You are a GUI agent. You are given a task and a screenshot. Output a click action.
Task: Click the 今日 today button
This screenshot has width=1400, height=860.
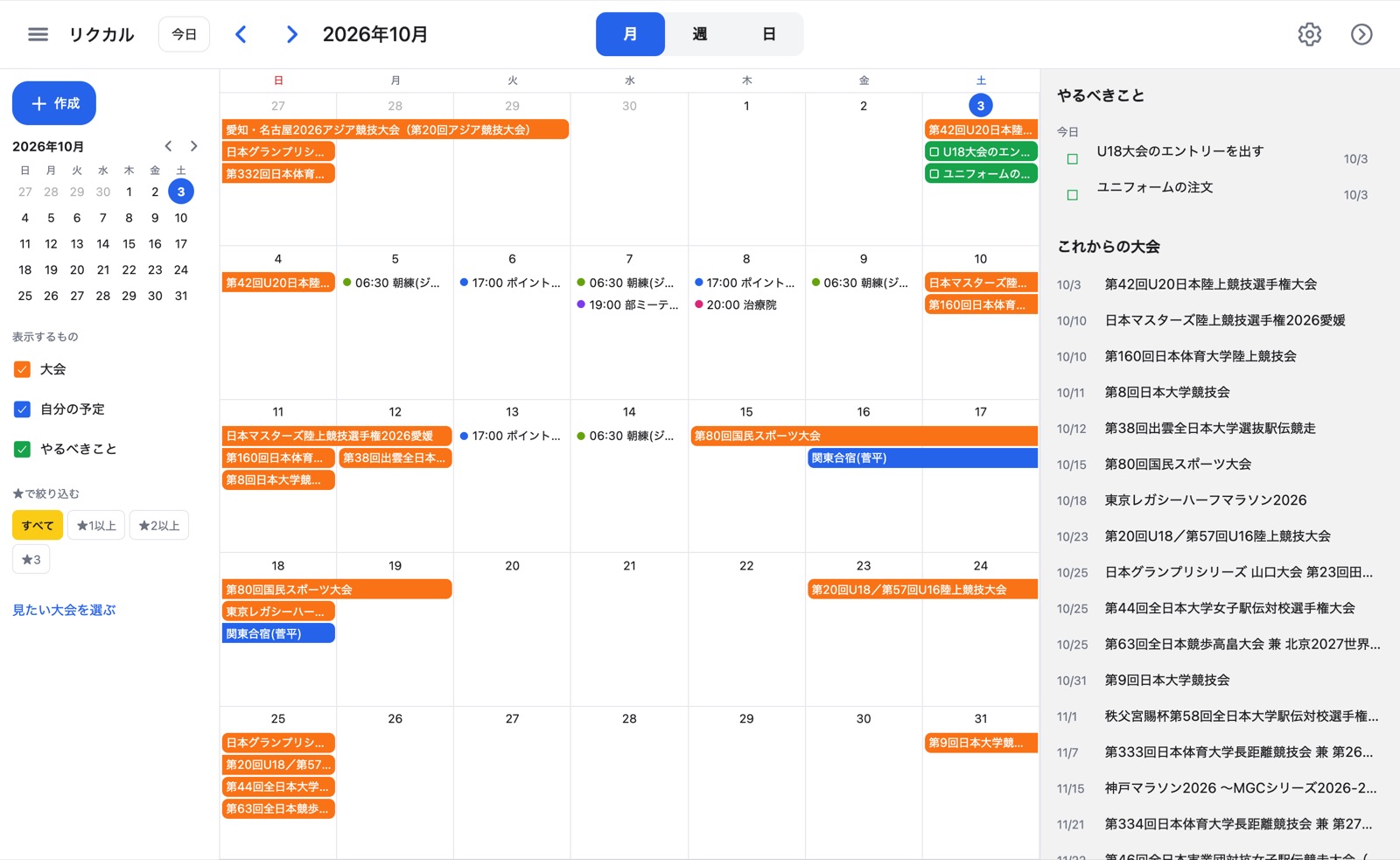(184, 34)
